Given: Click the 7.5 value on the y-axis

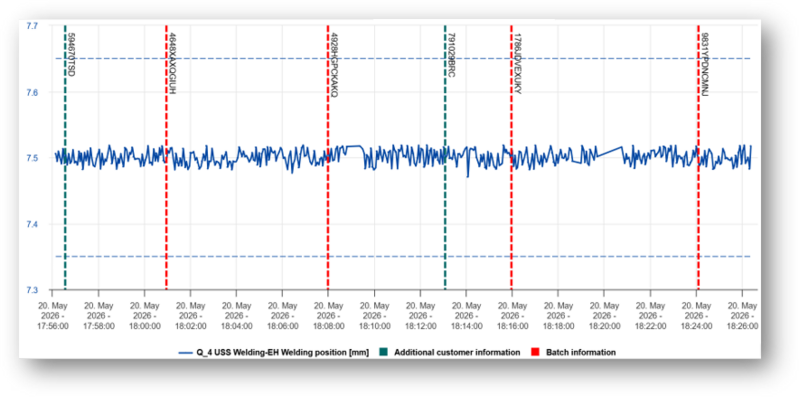Looking at the screenshot, I should pyautogui.click(x=32, y=158).
